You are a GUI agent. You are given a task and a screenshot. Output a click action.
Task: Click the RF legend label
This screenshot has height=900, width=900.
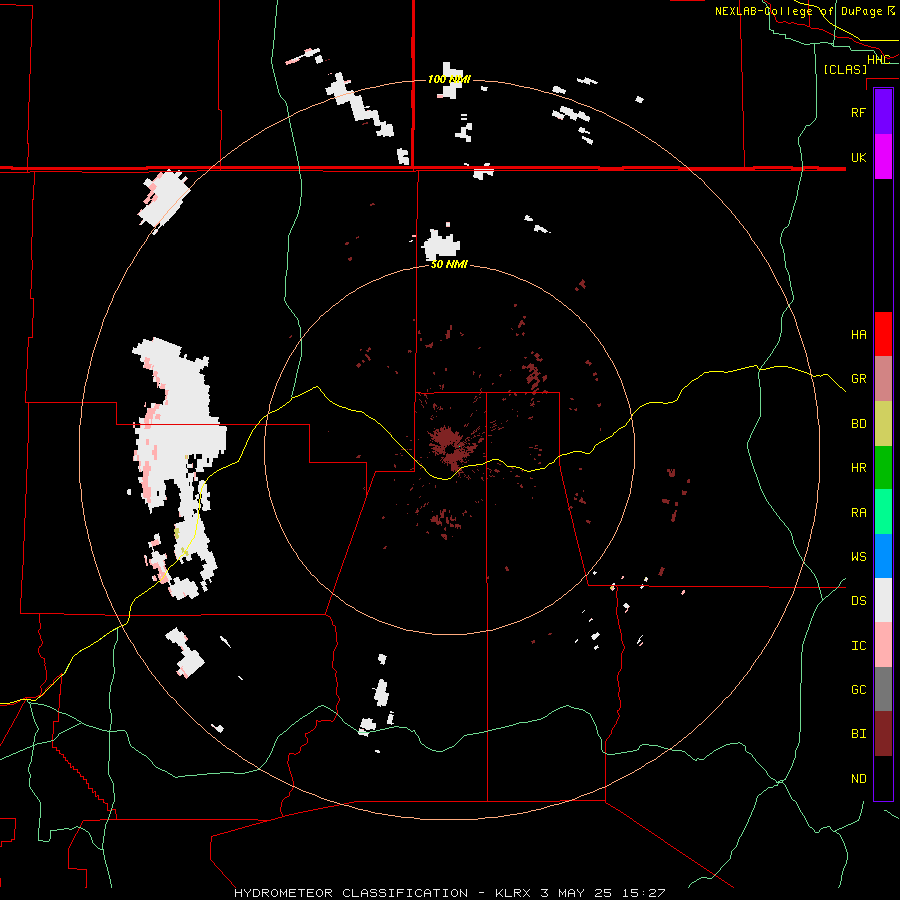coord(858,112)
